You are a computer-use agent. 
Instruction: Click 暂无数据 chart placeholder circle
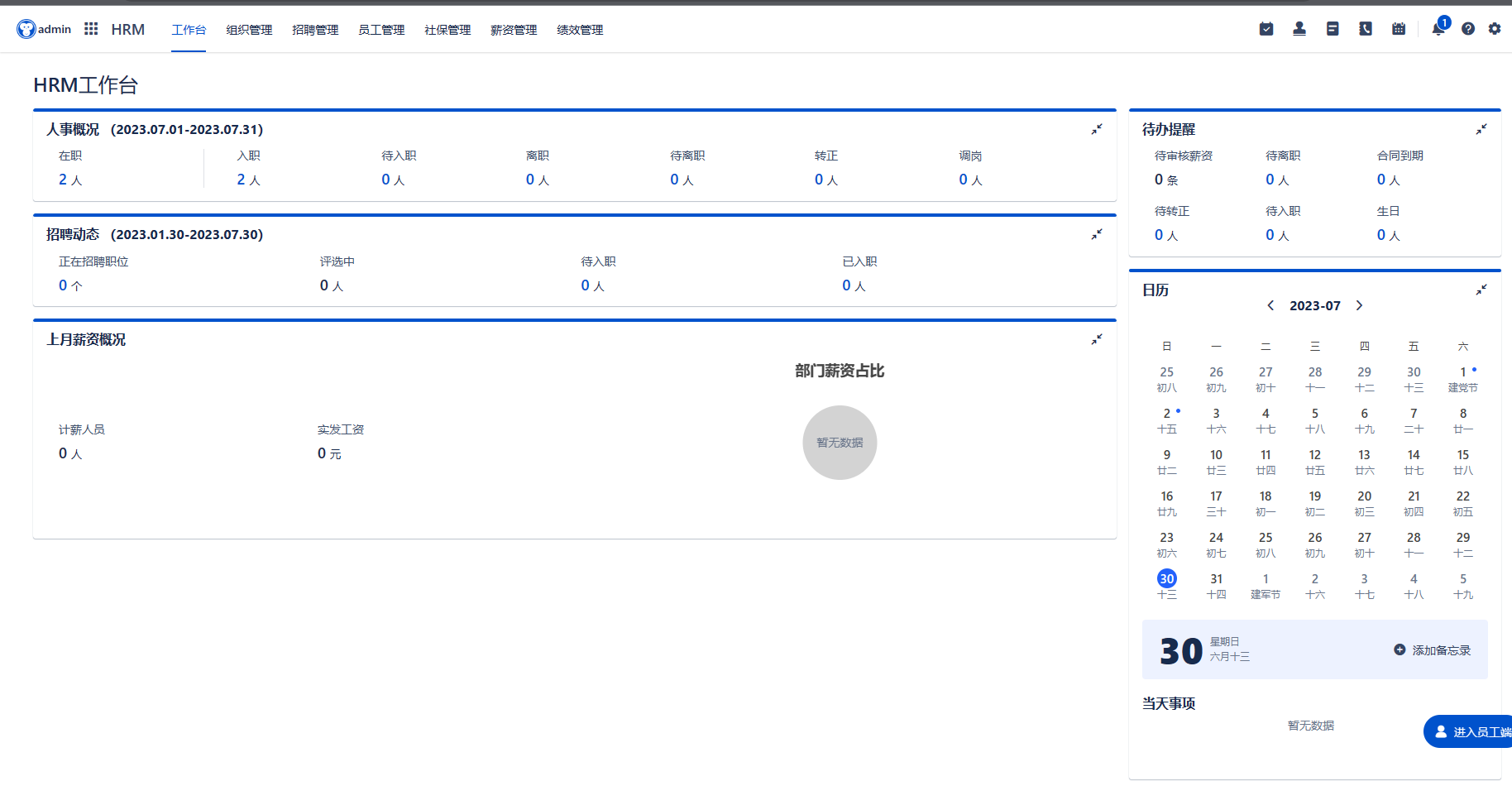pos(840,443)
